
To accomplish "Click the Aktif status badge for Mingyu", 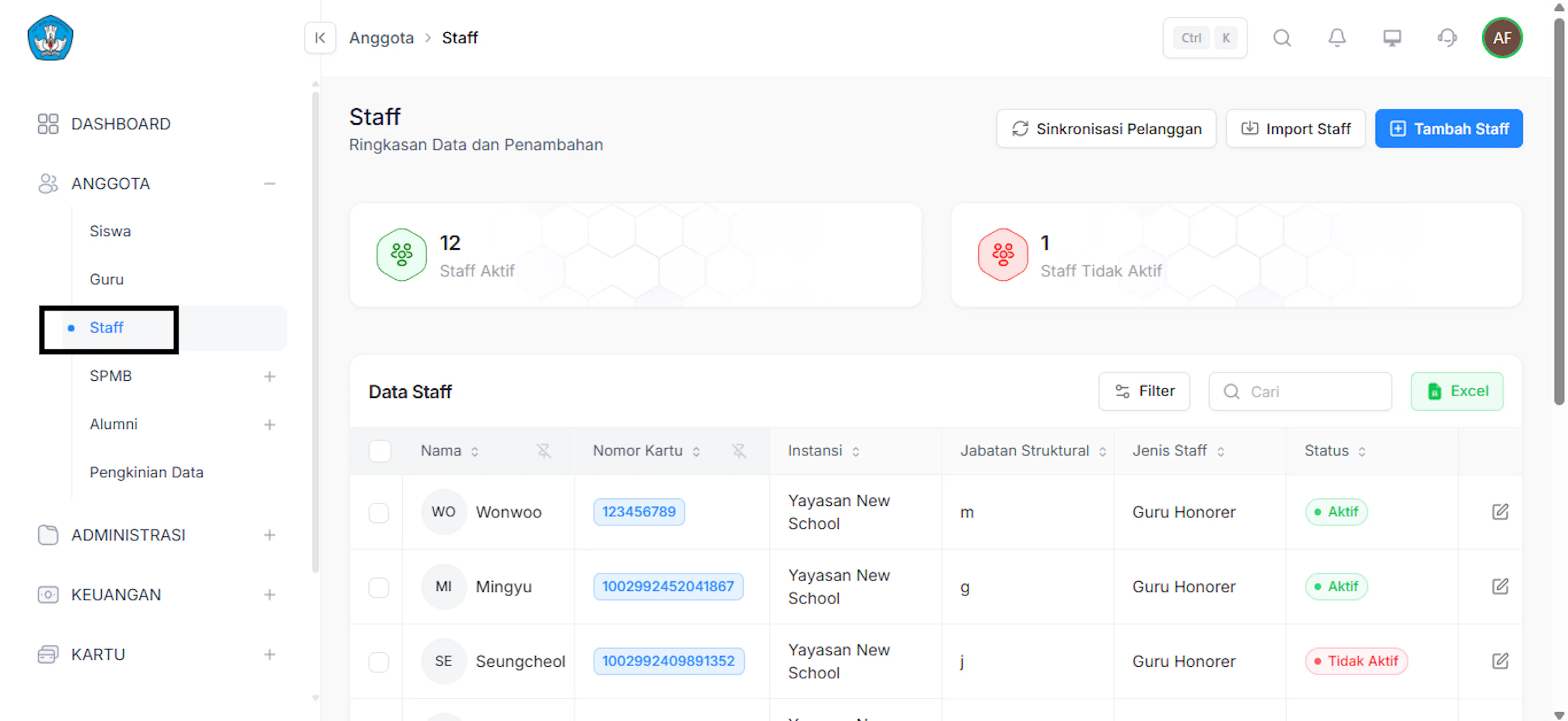I will (1336, 587).
